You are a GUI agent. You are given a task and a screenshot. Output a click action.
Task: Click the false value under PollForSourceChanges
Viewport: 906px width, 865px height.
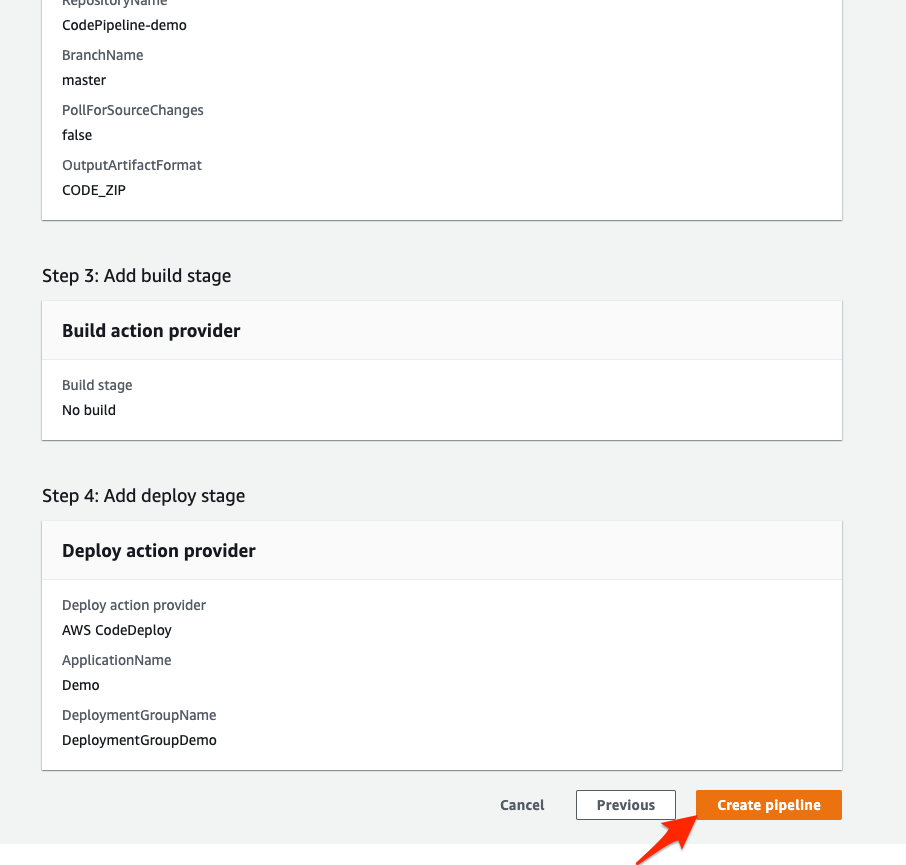(x=77, y=135)
